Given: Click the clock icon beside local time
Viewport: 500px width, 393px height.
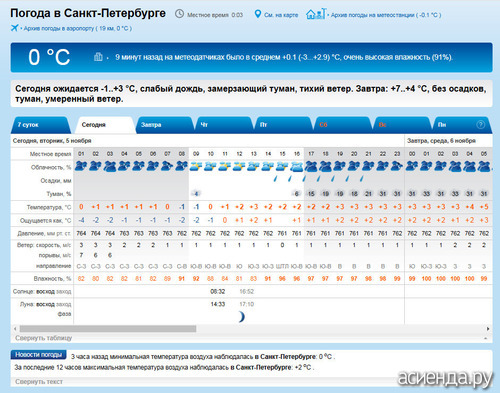Looking at the screenshot, I should pyautogui.click(x=179, y=14).
